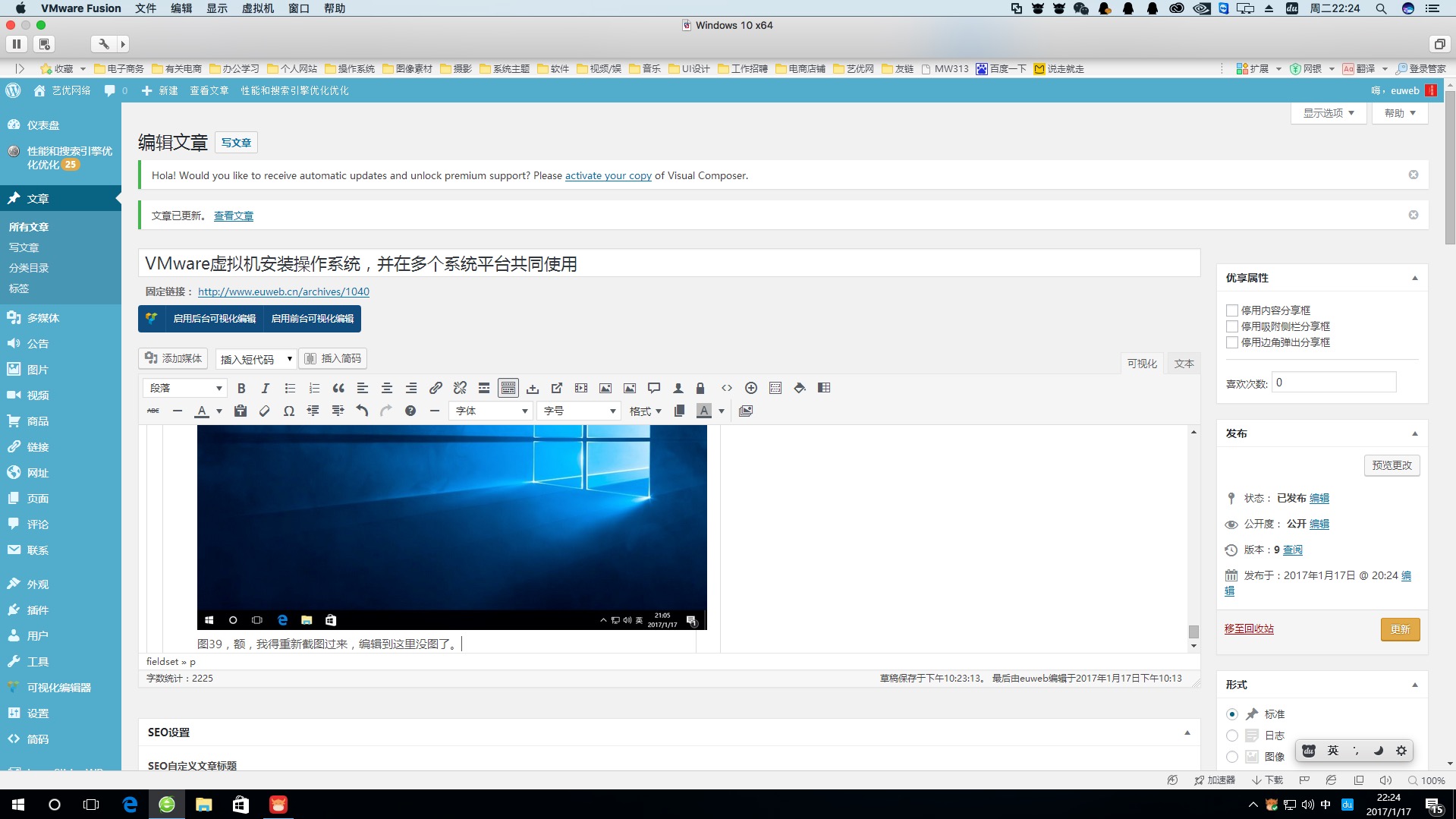This screenshot has height=819, width=1456.
Task: Open the 格式 formats dropdown
Action: click(x=645, y=411)
